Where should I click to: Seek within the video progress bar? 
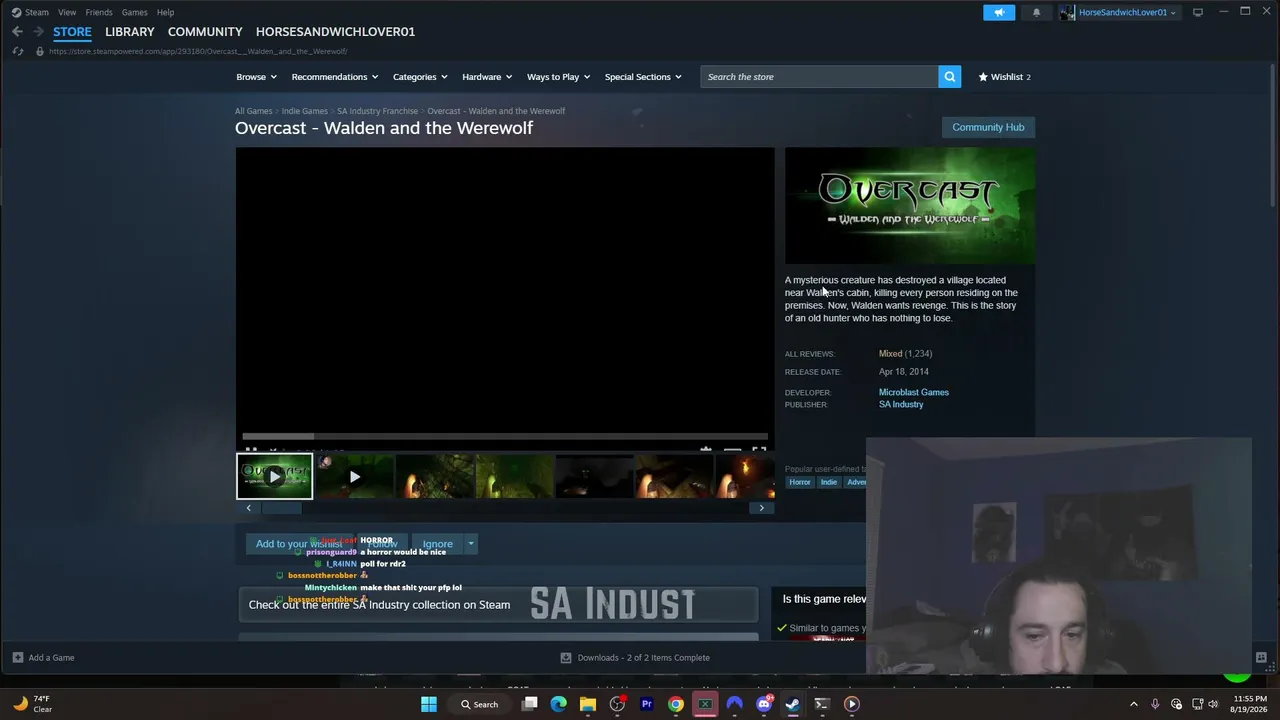pyautogui.click(x=506, y=436)
